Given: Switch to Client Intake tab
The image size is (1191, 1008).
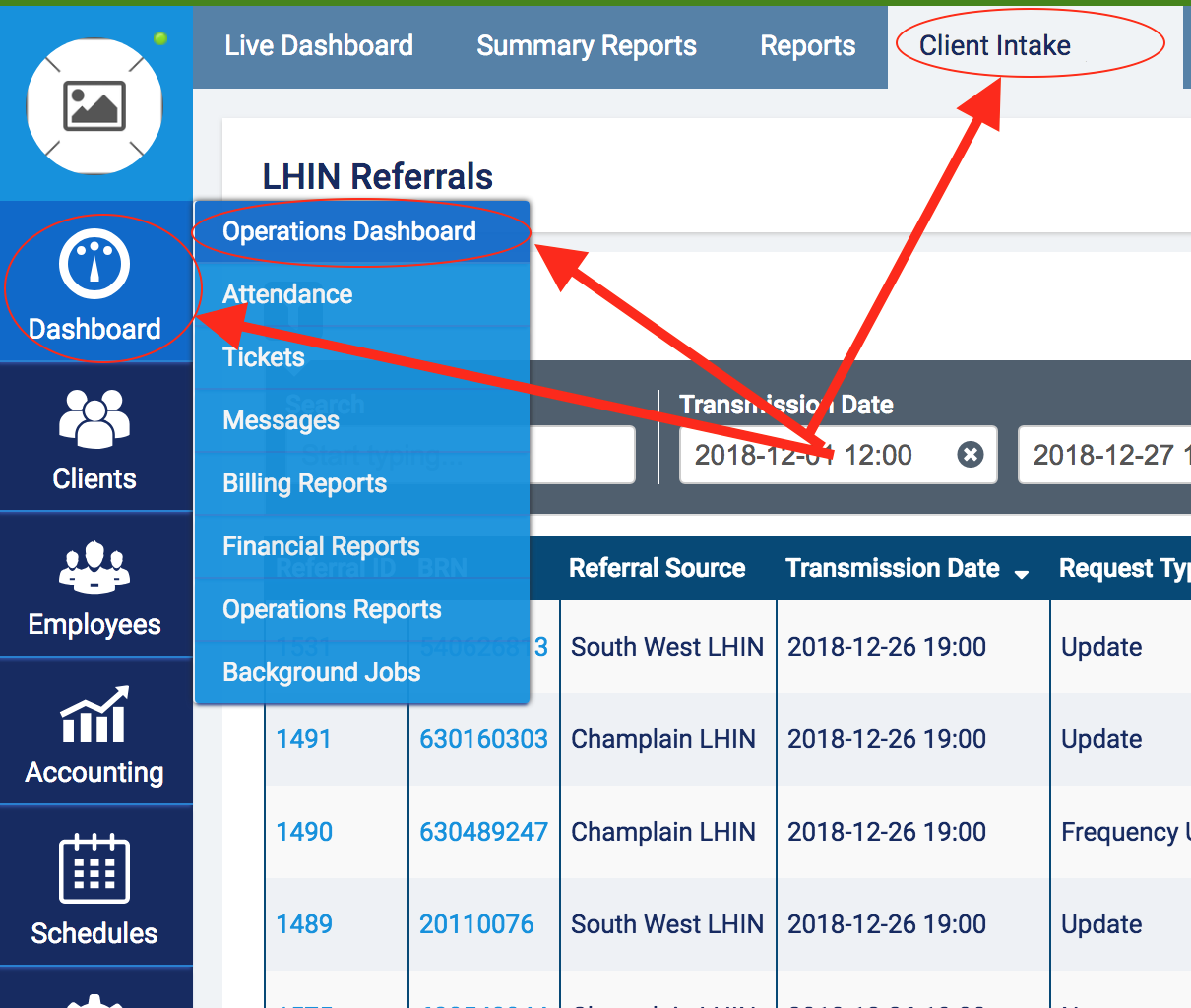Looking at the screenshot, I should pyautogui.click(x=1035, y=46).
